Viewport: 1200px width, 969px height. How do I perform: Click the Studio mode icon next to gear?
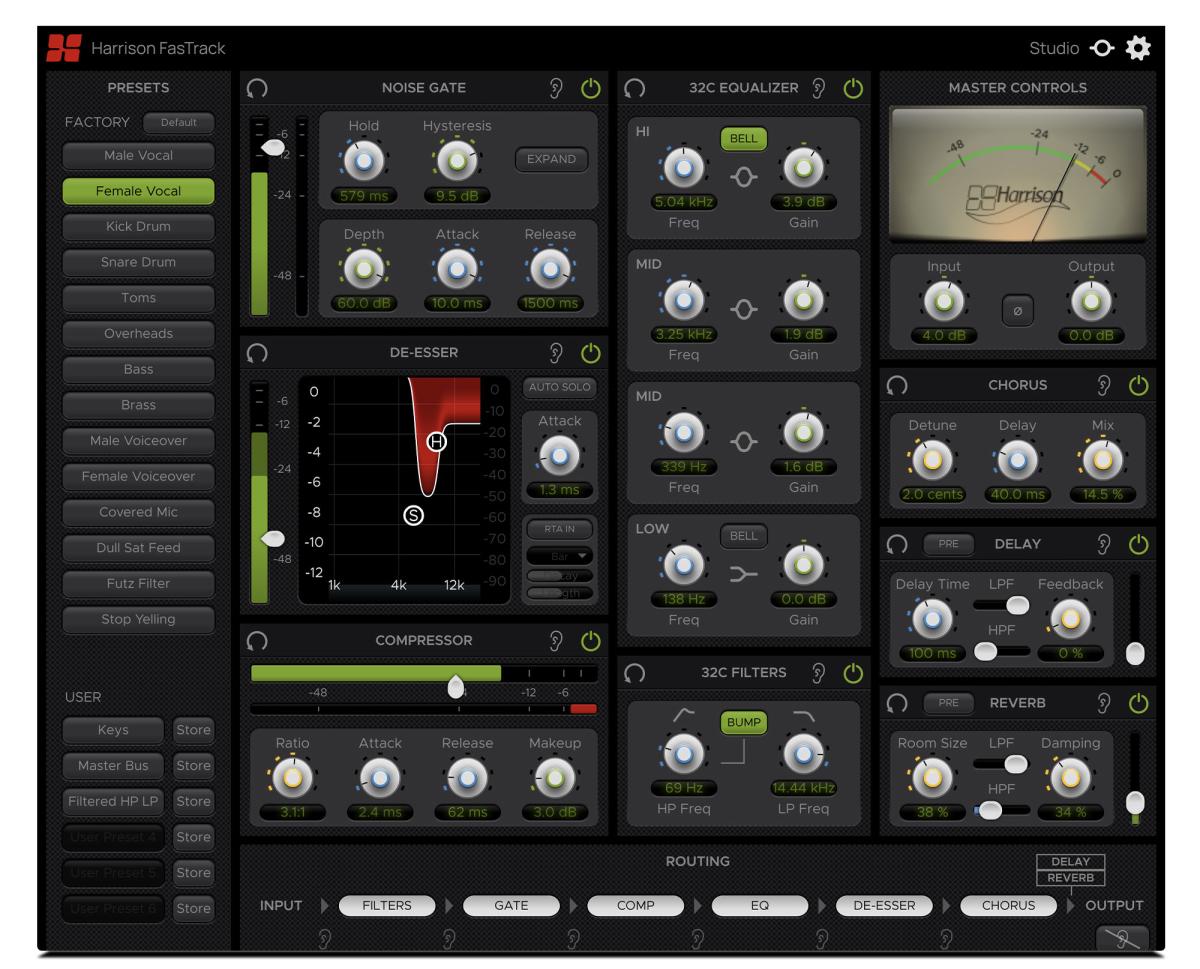coord(1103,48)
